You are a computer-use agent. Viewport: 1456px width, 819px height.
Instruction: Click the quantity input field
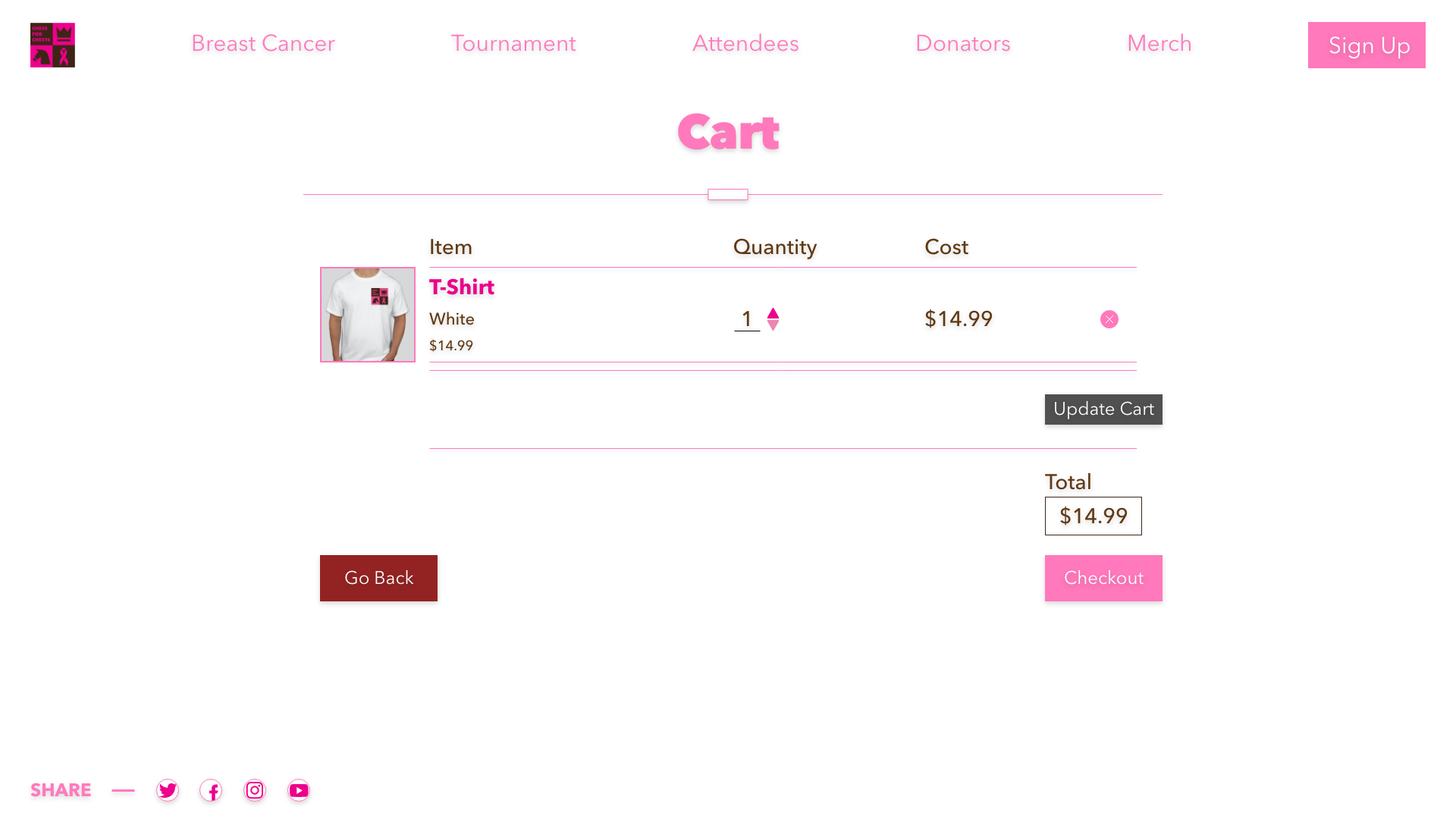[x=747, y=319]
